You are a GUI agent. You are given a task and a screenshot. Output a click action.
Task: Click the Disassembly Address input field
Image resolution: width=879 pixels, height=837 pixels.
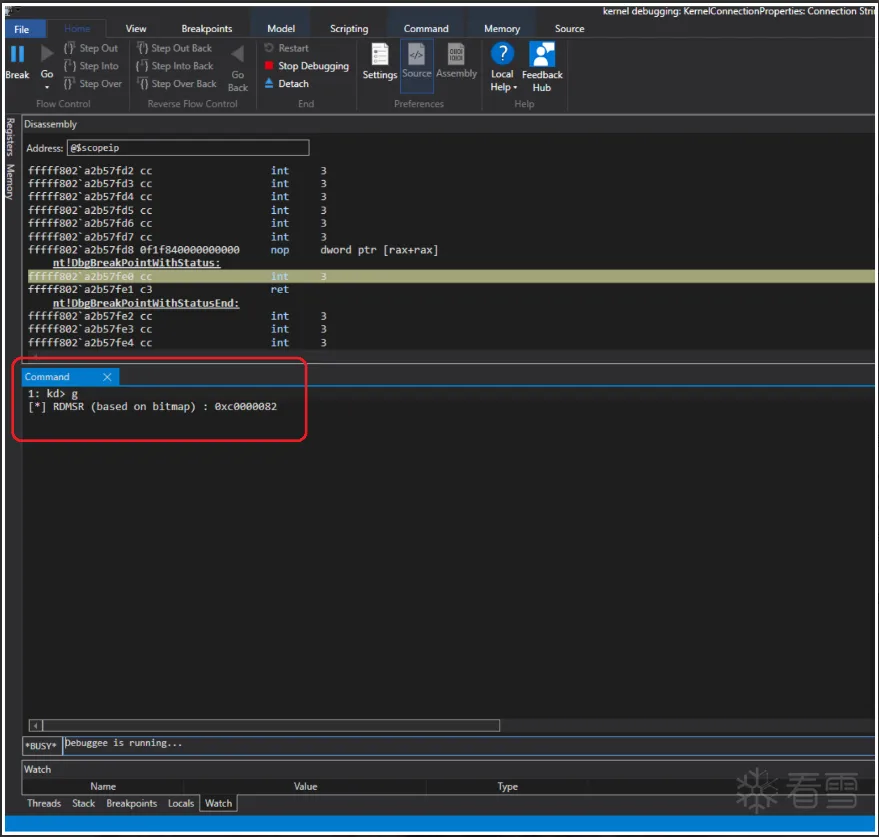pyautogui.click(x=188, y=148)
